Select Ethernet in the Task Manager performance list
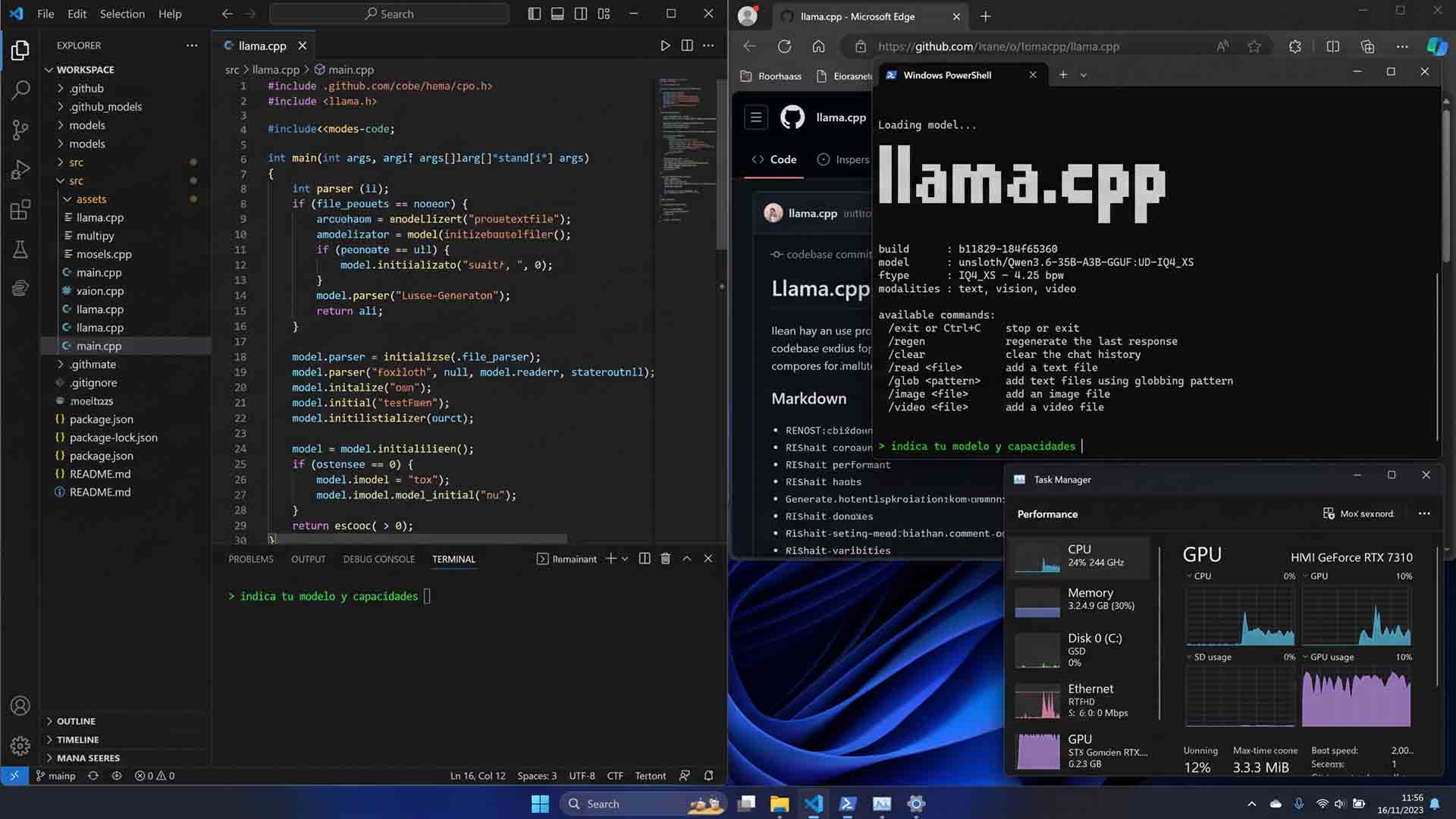This screenshot has width=1456, height=819. 1081,701
